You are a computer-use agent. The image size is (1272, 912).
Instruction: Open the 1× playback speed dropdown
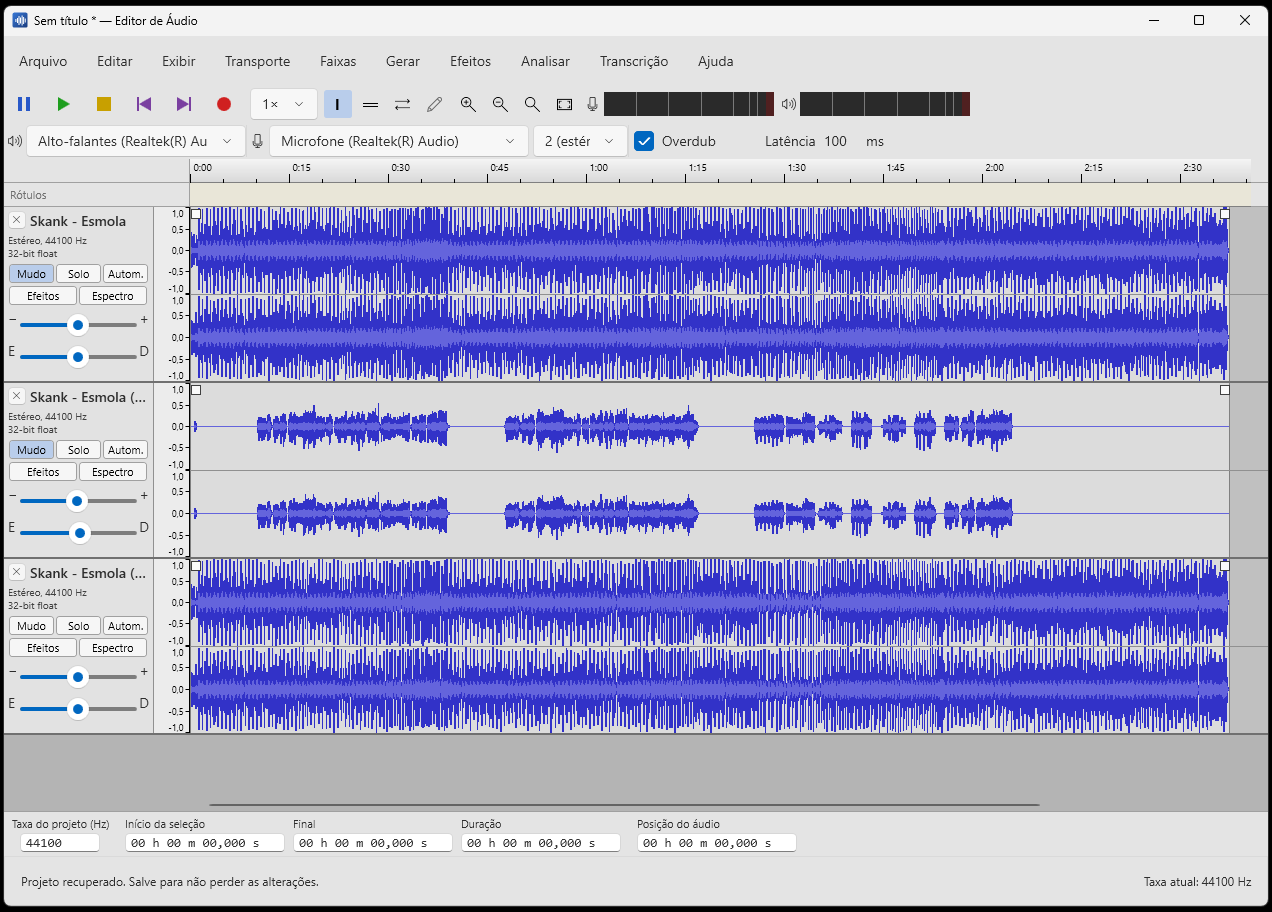tap(284, 104)
